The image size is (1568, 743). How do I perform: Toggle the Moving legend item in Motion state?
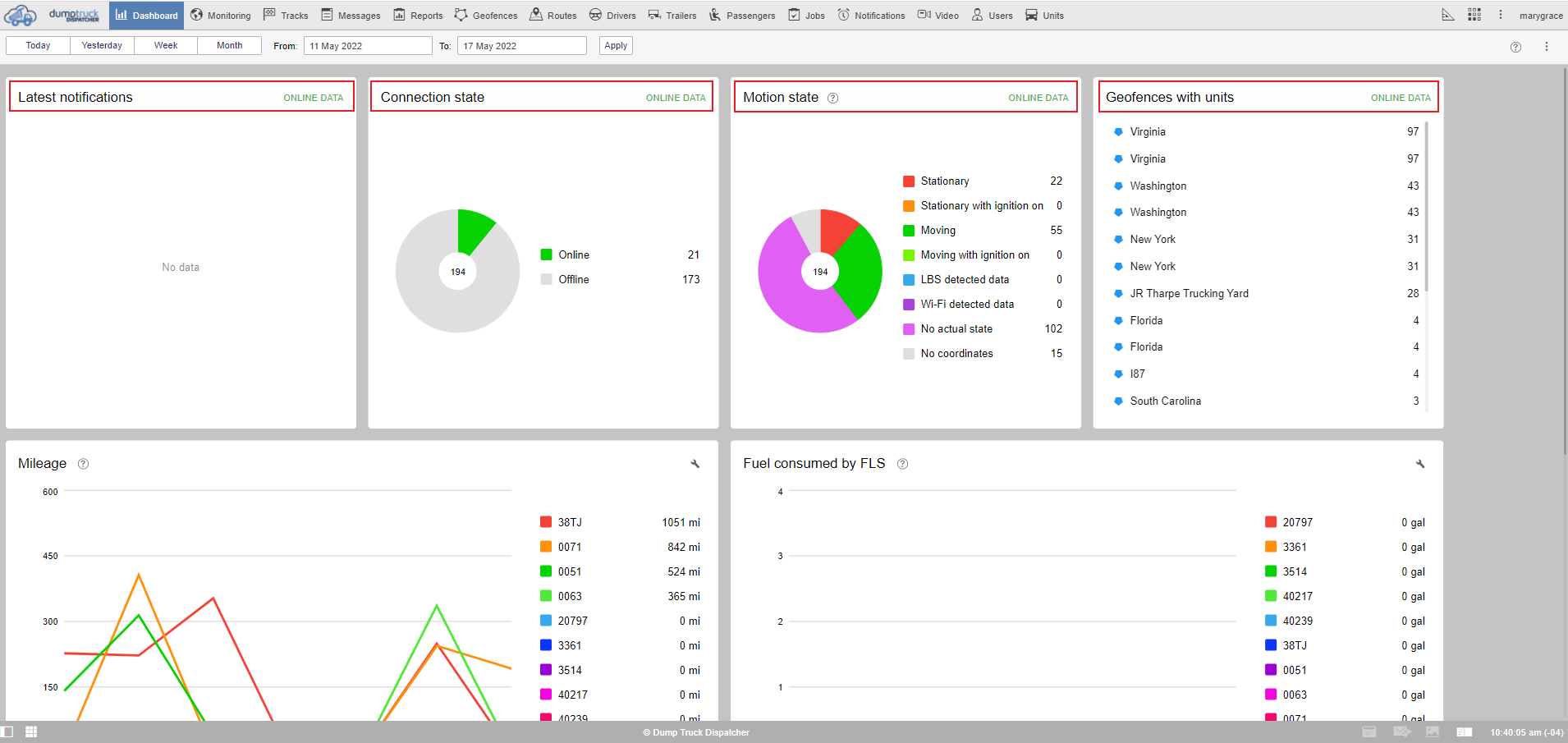coord(938,230)
